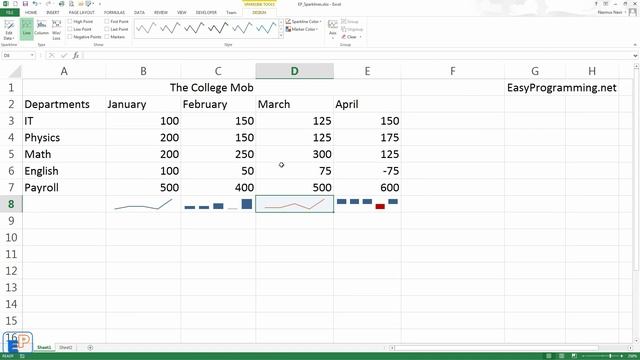
Task: Select the cell containing '-75'
Action: pyautogui.click(x=367, y=171)
